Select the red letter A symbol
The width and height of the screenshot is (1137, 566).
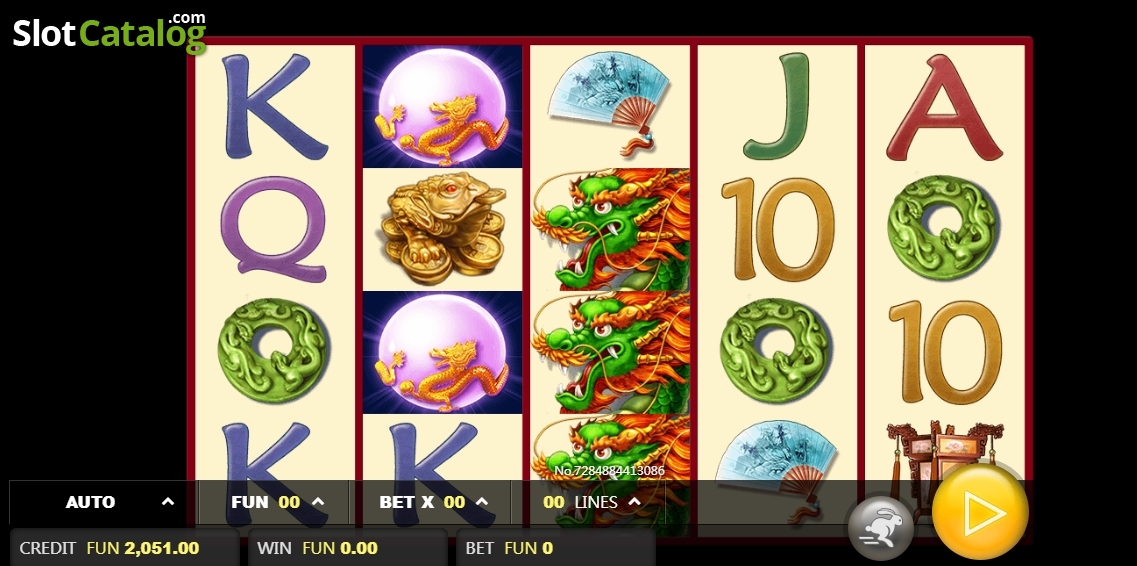coord(944,107)
